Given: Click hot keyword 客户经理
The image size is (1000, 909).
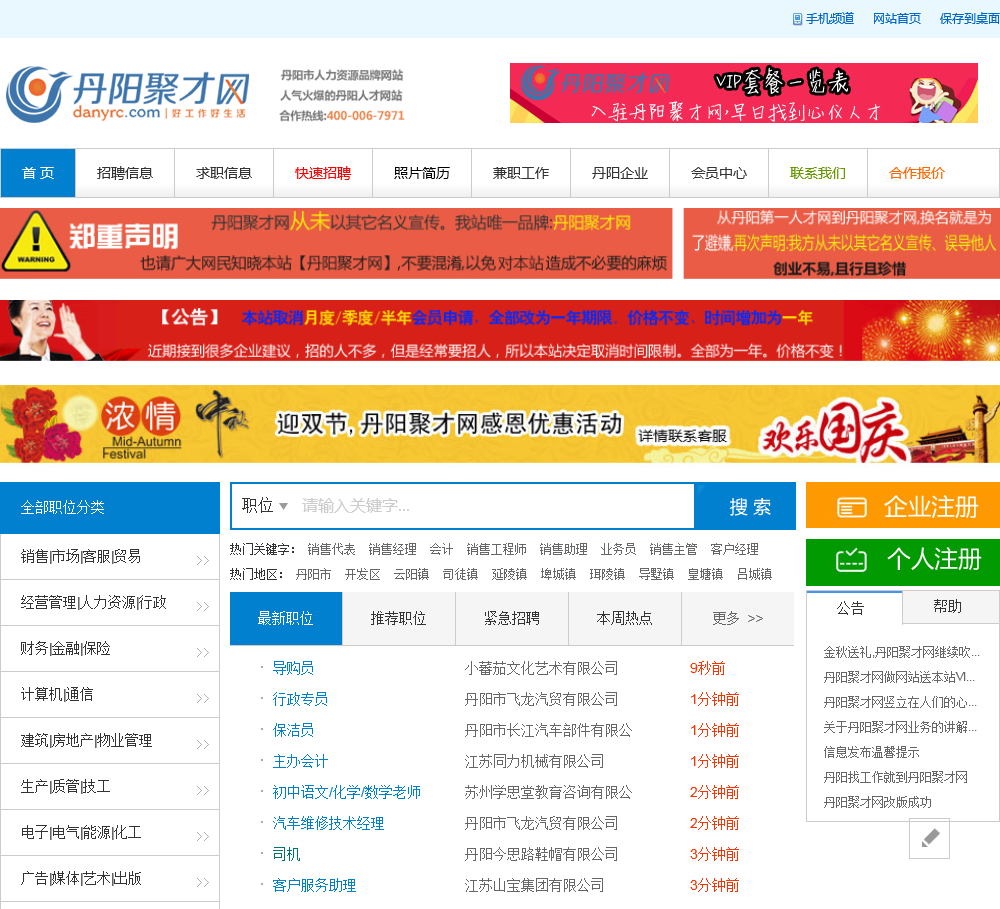Looking at the screenshot, I should (735, 549).
